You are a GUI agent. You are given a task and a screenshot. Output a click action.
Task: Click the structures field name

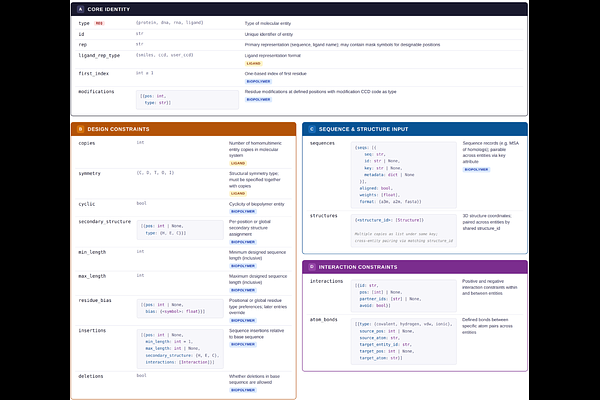tap(323, 215)
